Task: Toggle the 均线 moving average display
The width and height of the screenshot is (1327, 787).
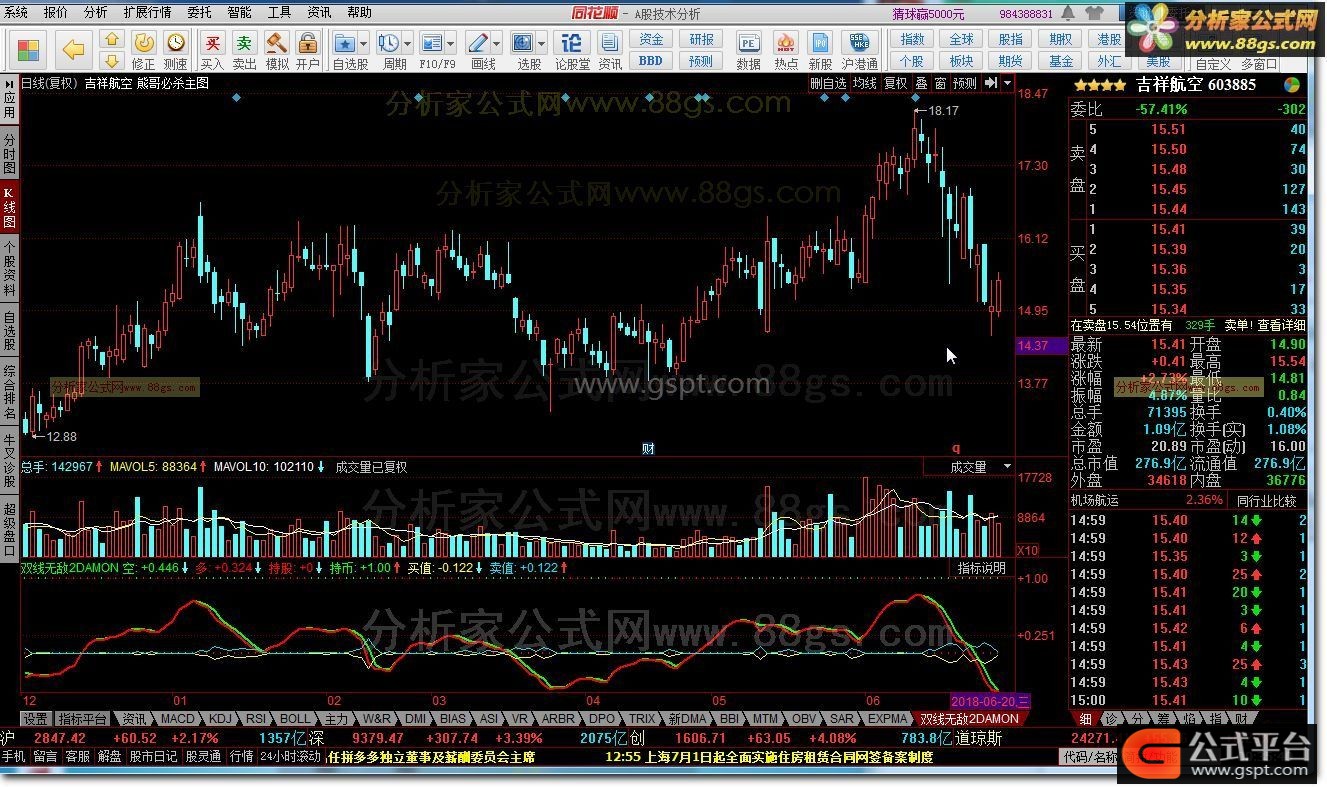Action: click(865, 84)
